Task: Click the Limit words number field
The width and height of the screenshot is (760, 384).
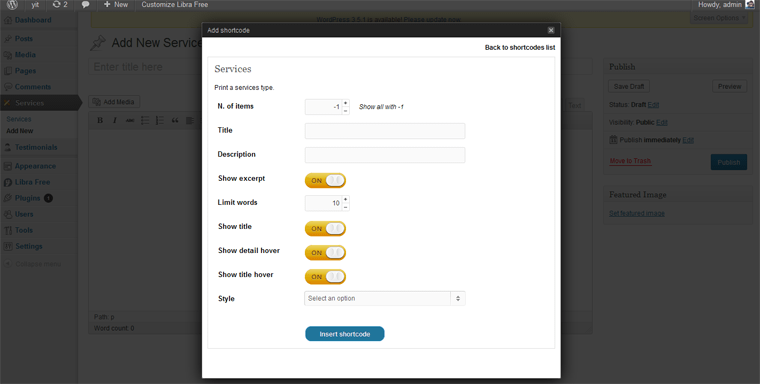Action: 323,203
